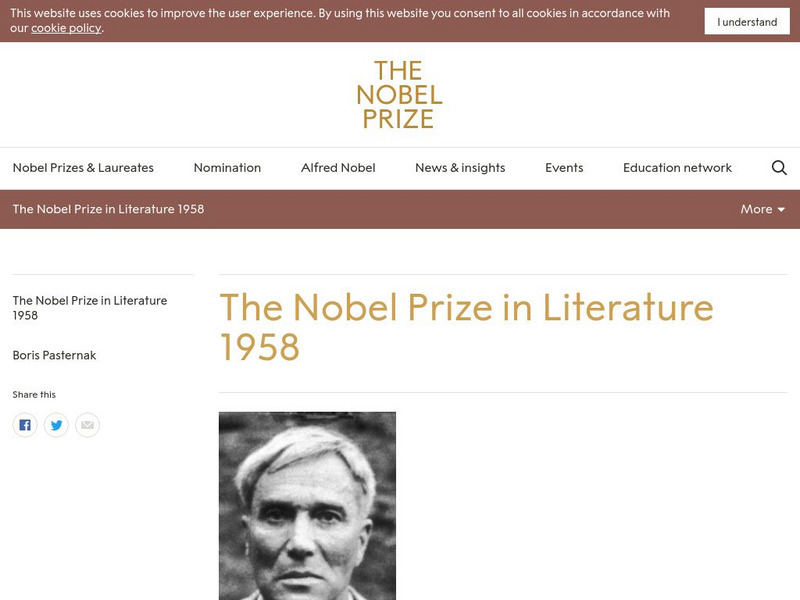Open Nobel Prizes & Laureates menu
Screen dimensions: 800x600
click(x=83, y=168)
